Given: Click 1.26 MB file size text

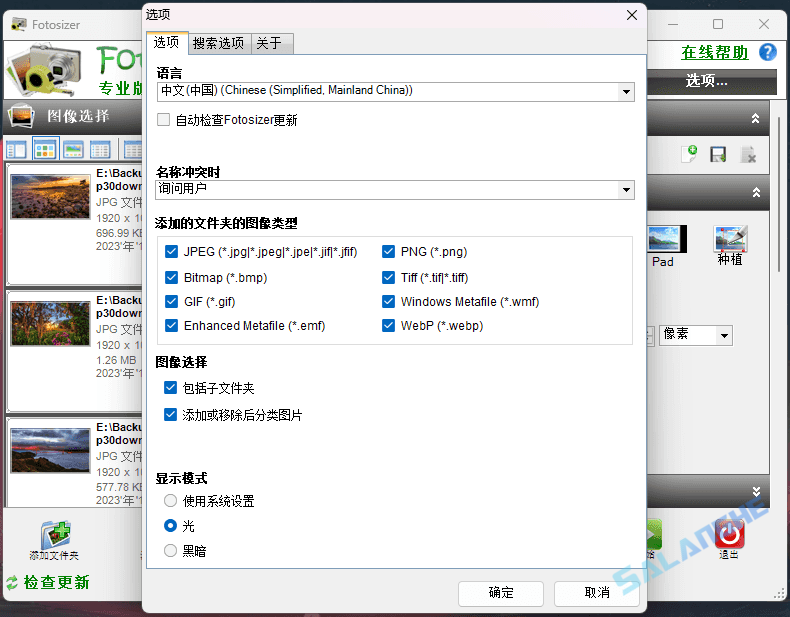Looking at the screenshot, I should click(116, 361).
